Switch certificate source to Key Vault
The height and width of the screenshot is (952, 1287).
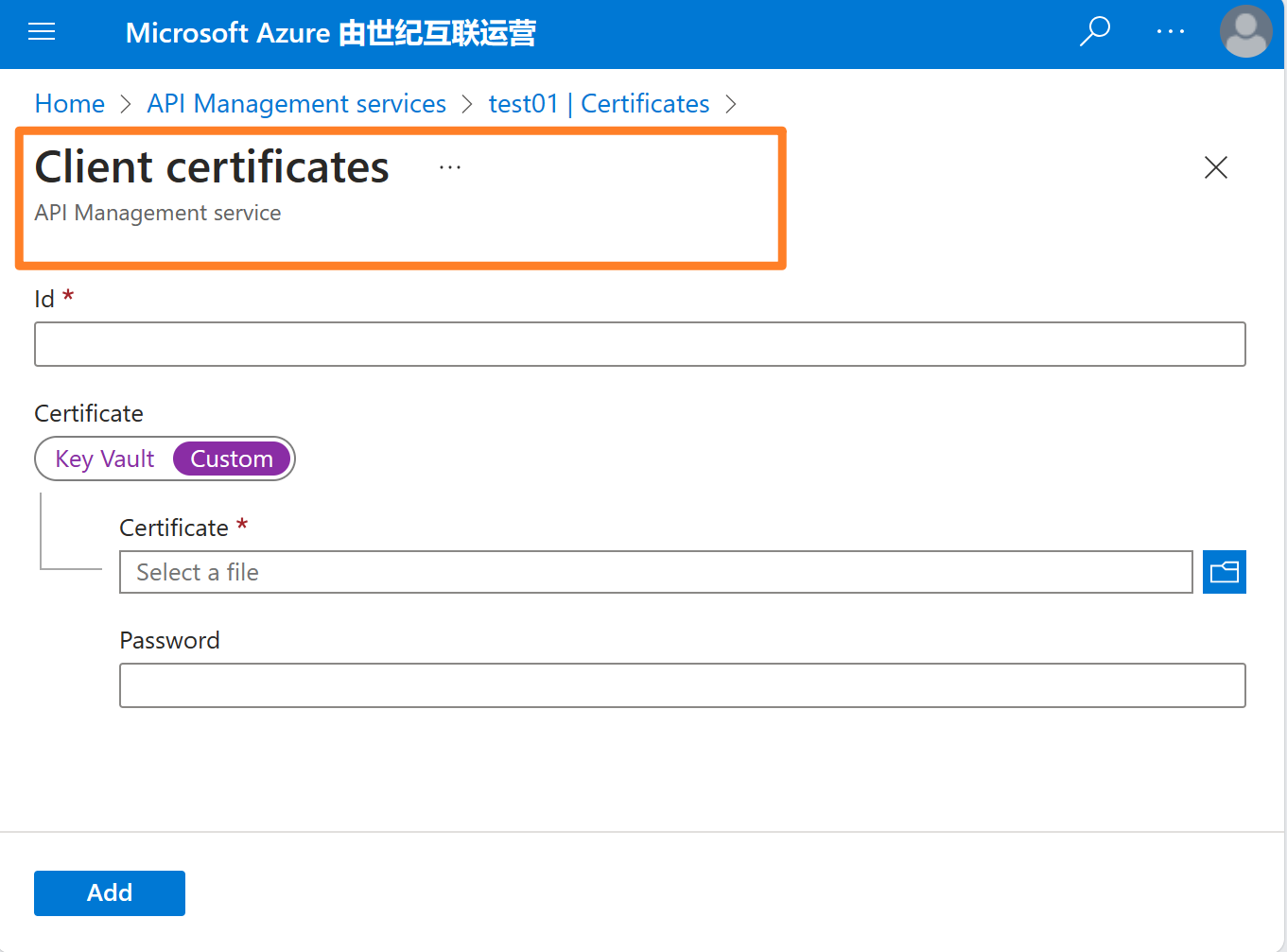tap(105, 459)
